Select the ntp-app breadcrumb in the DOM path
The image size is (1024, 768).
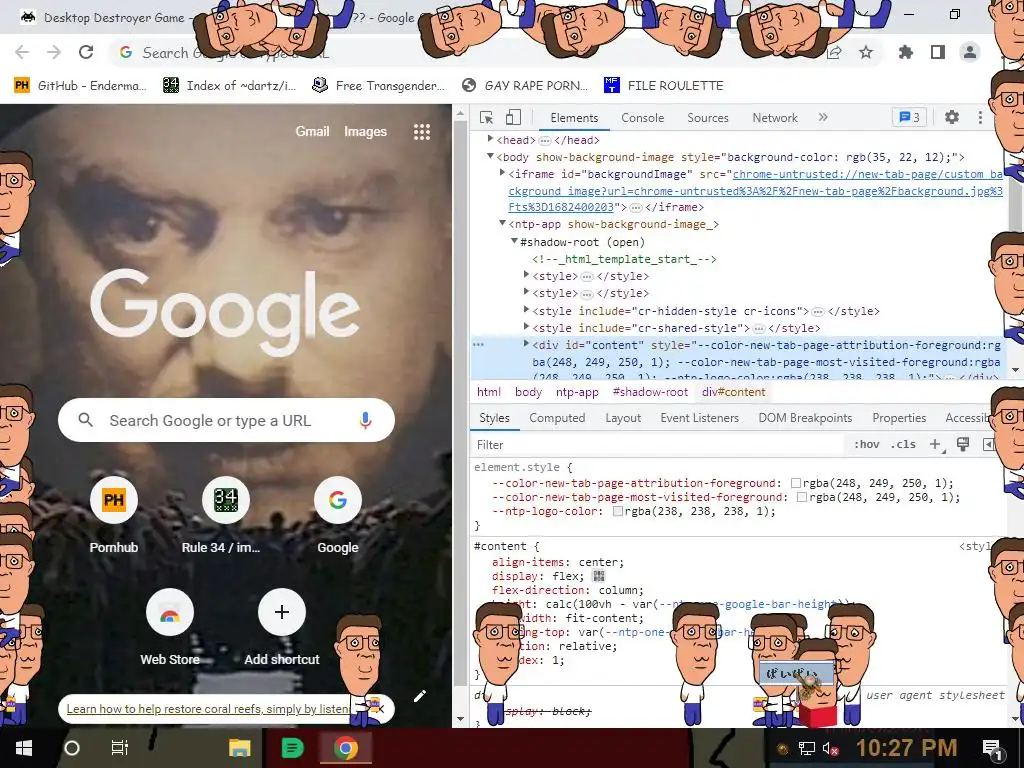577,392
